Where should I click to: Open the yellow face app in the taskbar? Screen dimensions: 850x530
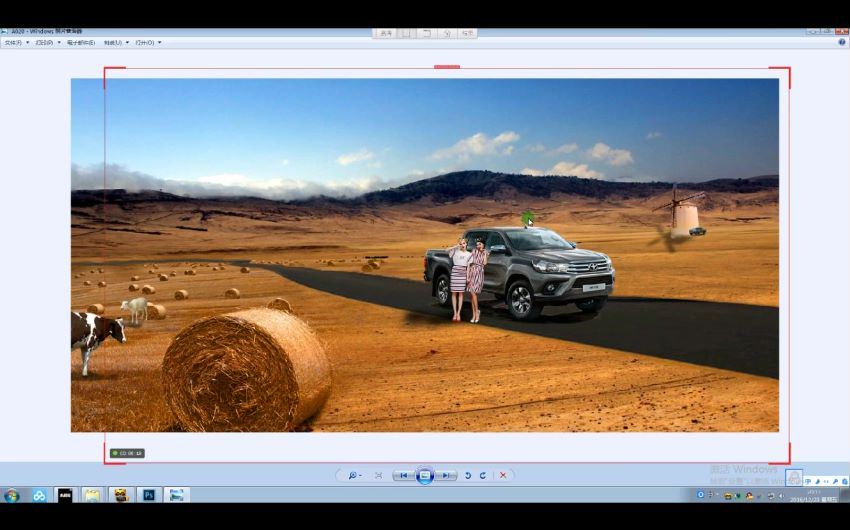[x=120, y=495]
